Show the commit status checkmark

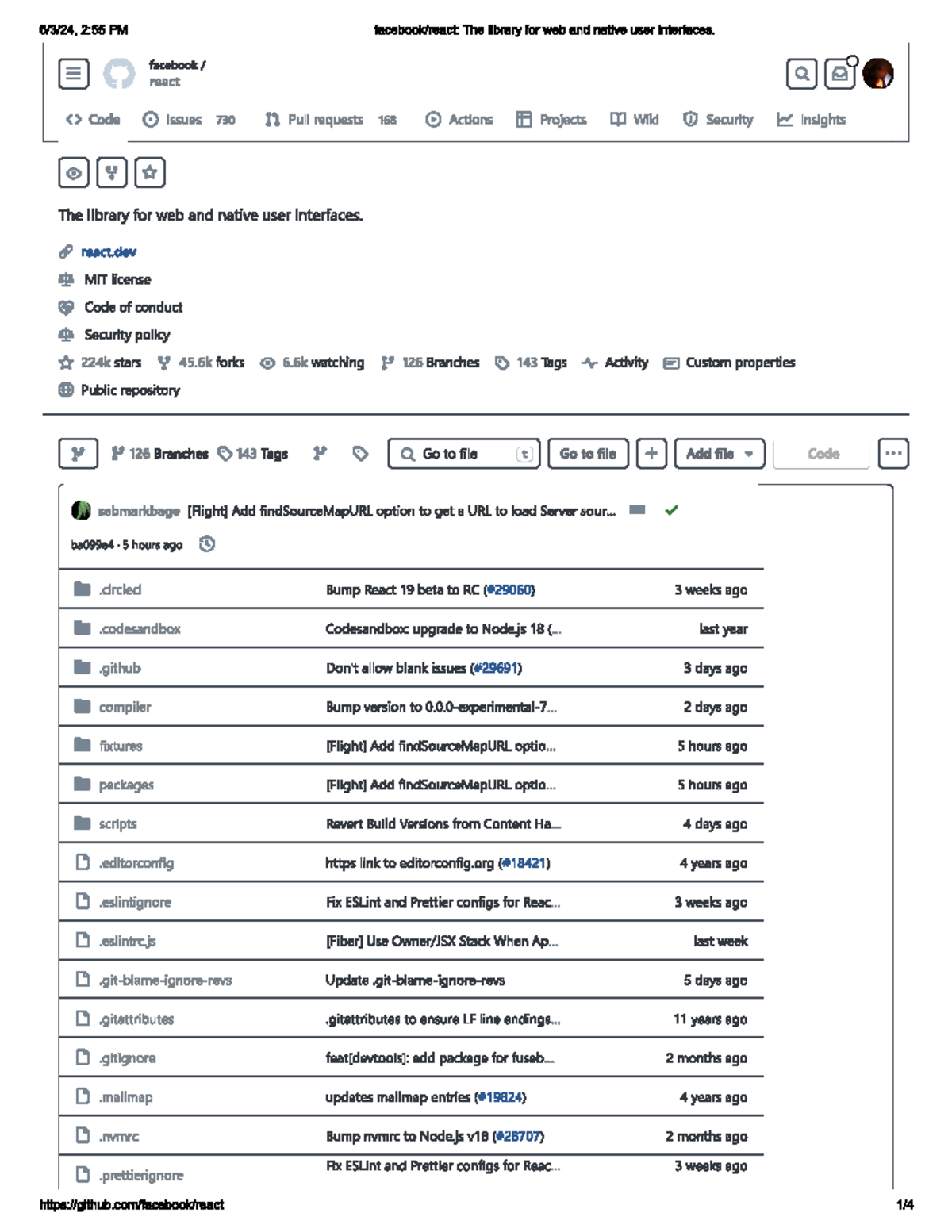[x=671, y=510]
